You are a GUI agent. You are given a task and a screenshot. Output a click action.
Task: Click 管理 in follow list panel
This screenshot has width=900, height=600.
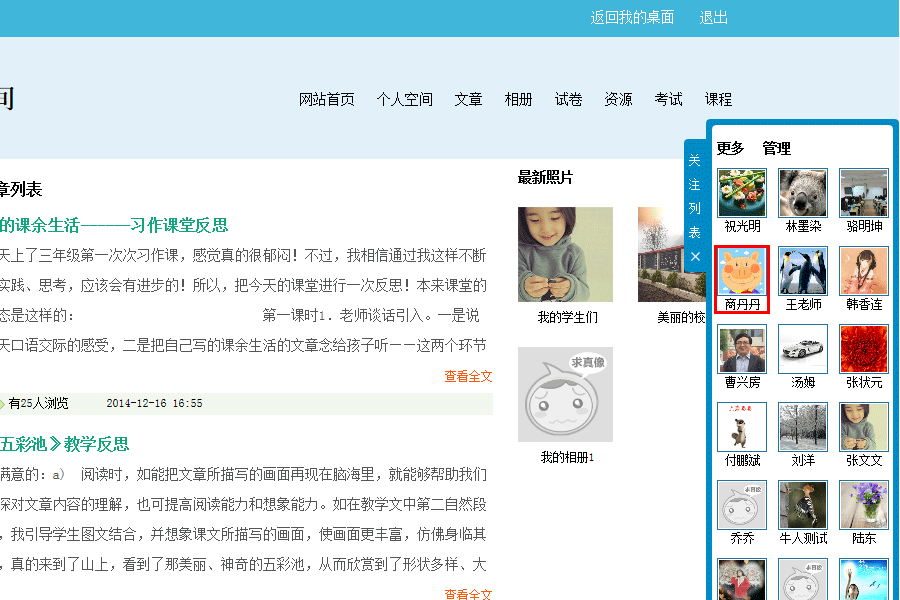pos(777,148)
